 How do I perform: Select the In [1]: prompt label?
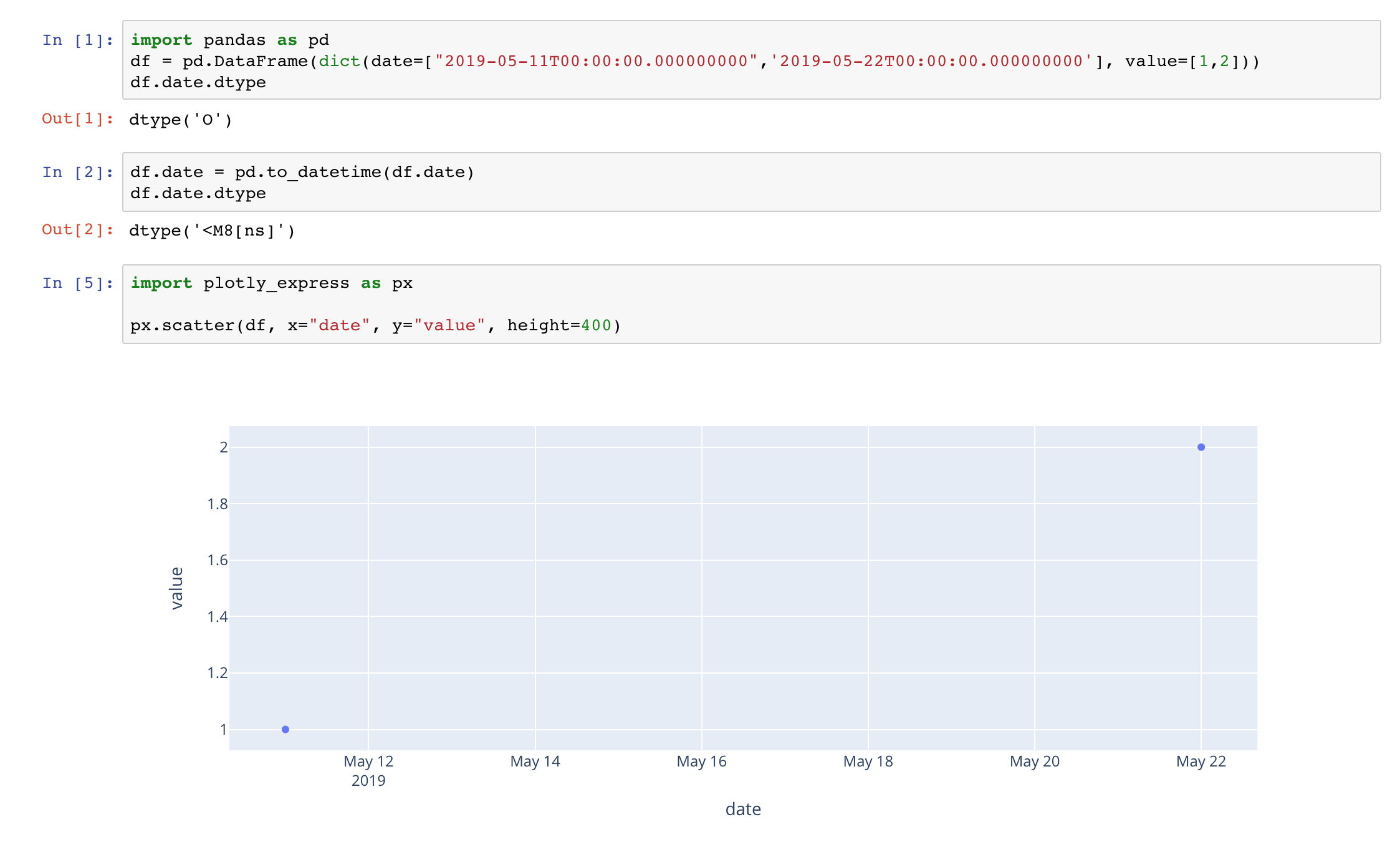point(78,41)
